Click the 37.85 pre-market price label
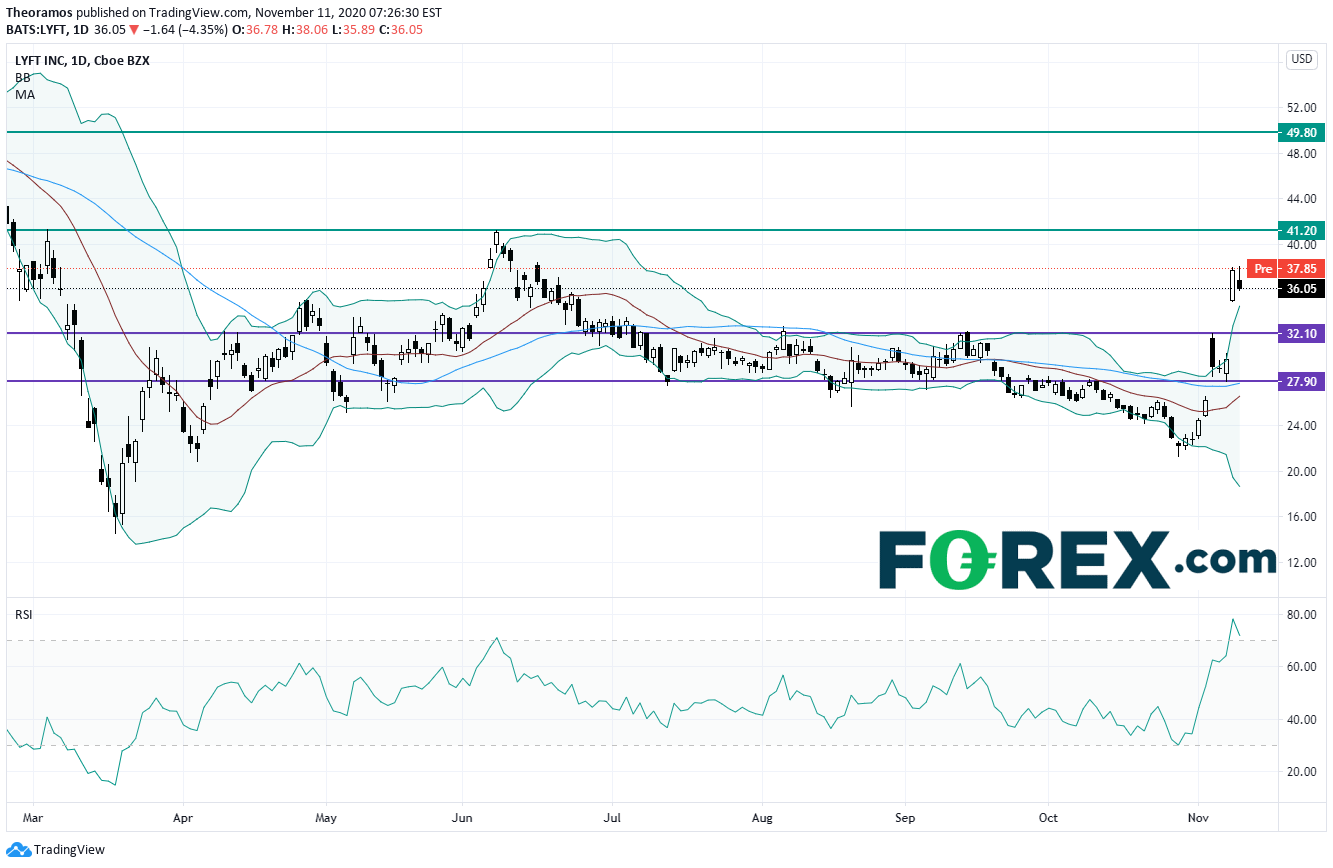 [1302, 268]
